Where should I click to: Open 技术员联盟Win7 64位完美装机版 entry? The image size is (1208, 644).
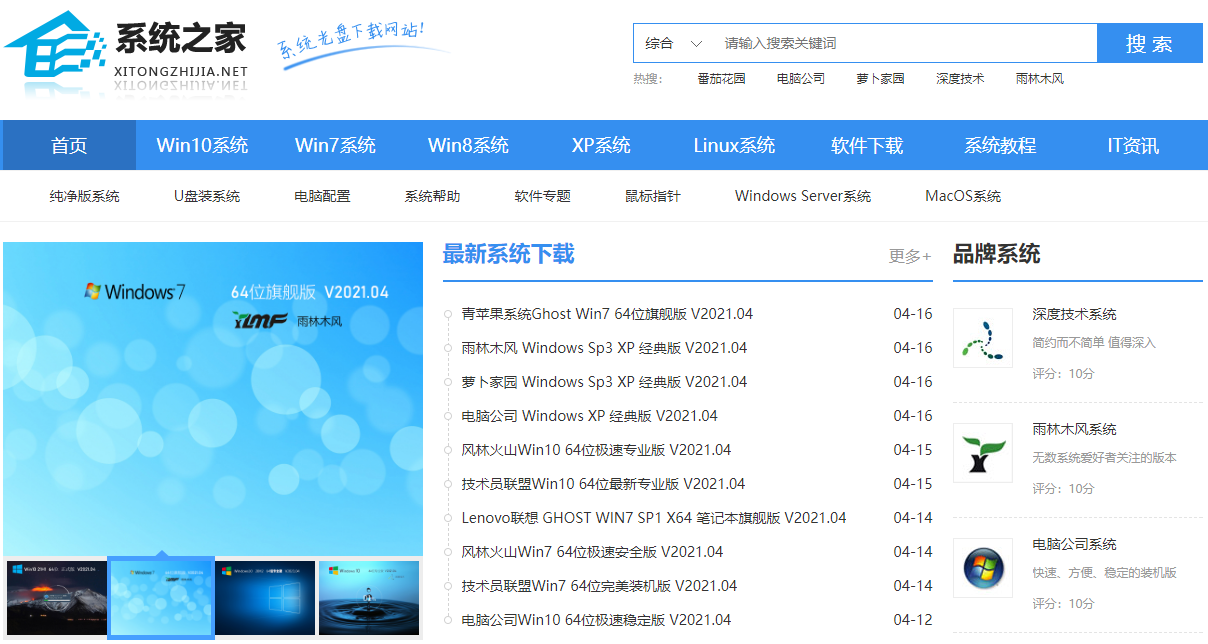pos(599,586)
